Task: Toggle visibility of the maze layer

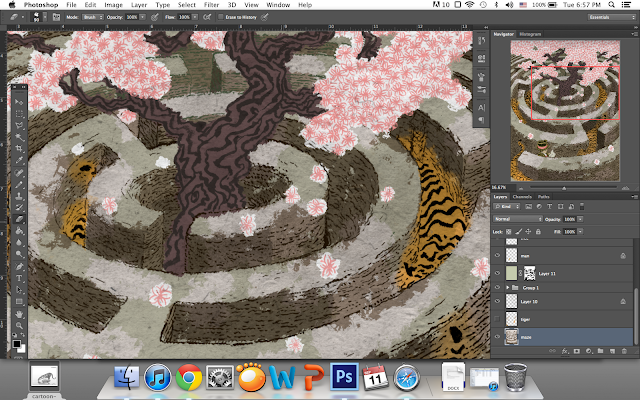Action: [x=497, y=337]
